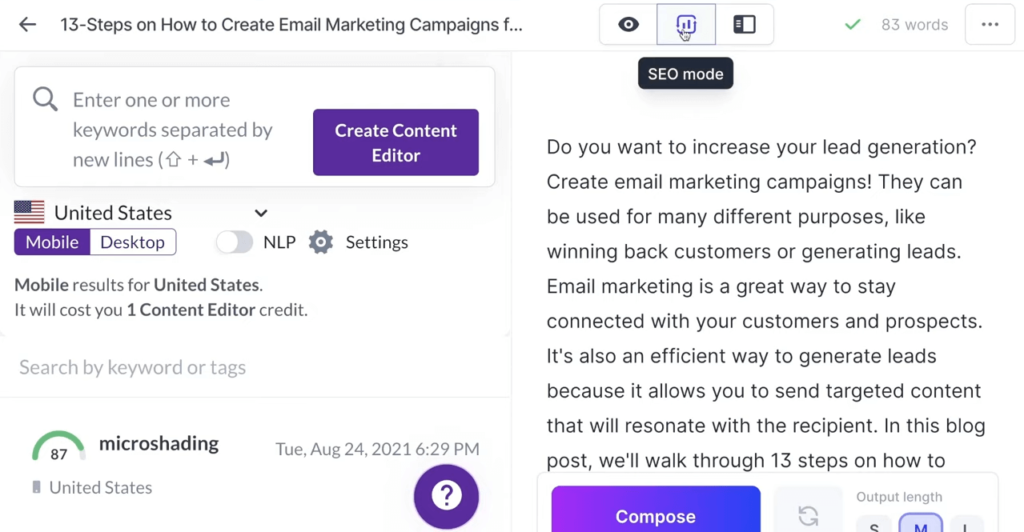This screenshot has width=1024, height=532.
Task: Click the back arrow icon
Action: click(x=28, y=24)
